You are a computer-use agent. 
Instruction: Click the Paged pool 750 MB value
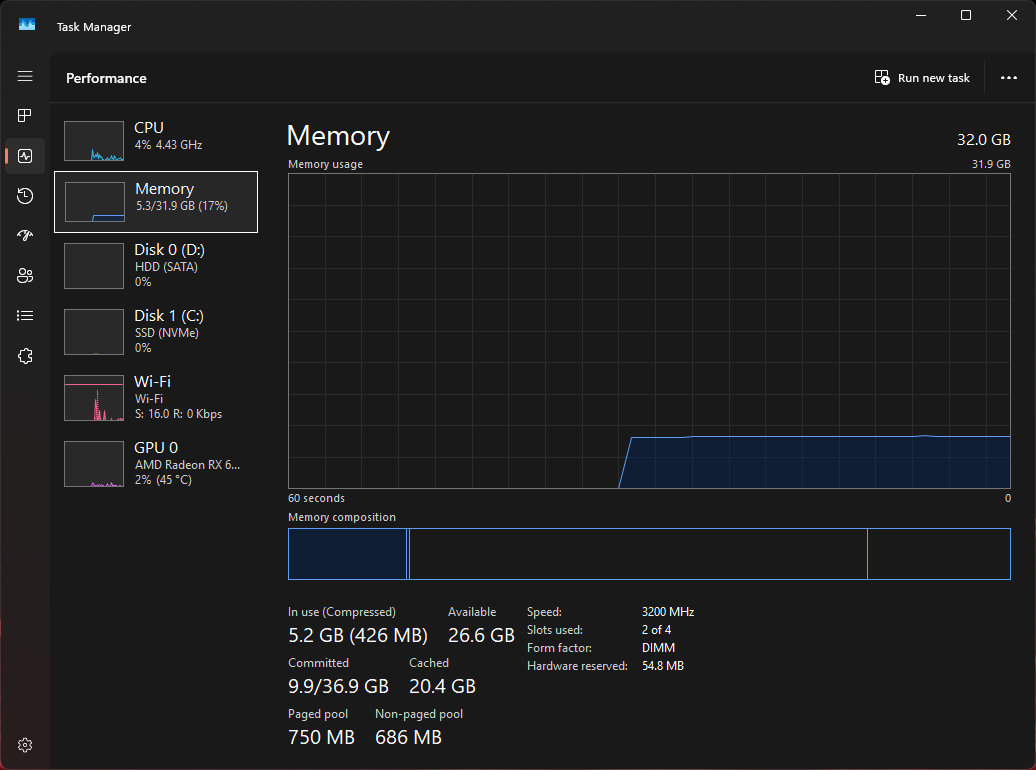tap(321, 738)
